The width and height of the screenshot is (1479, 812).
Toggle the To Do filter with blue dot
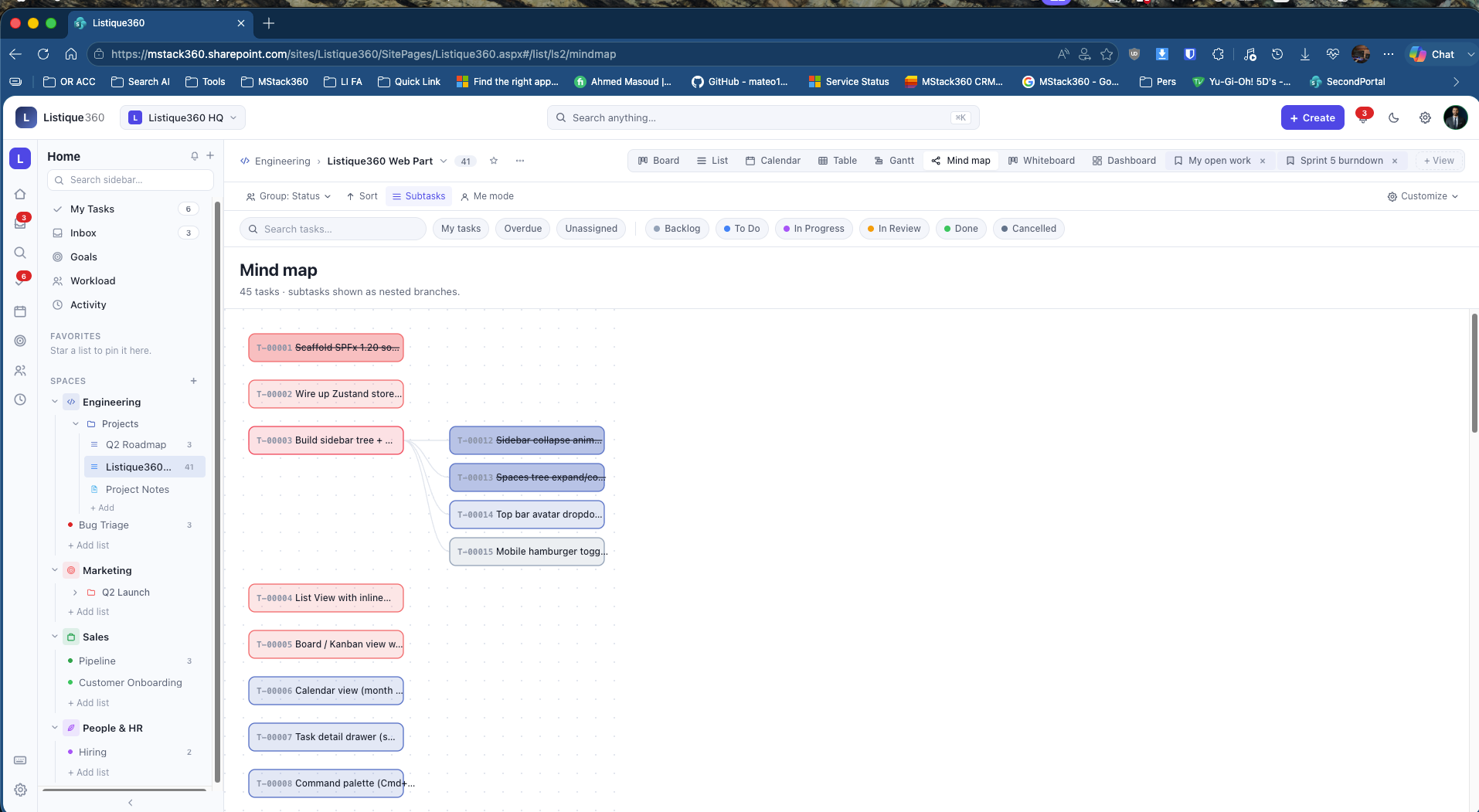pos(742,229)
